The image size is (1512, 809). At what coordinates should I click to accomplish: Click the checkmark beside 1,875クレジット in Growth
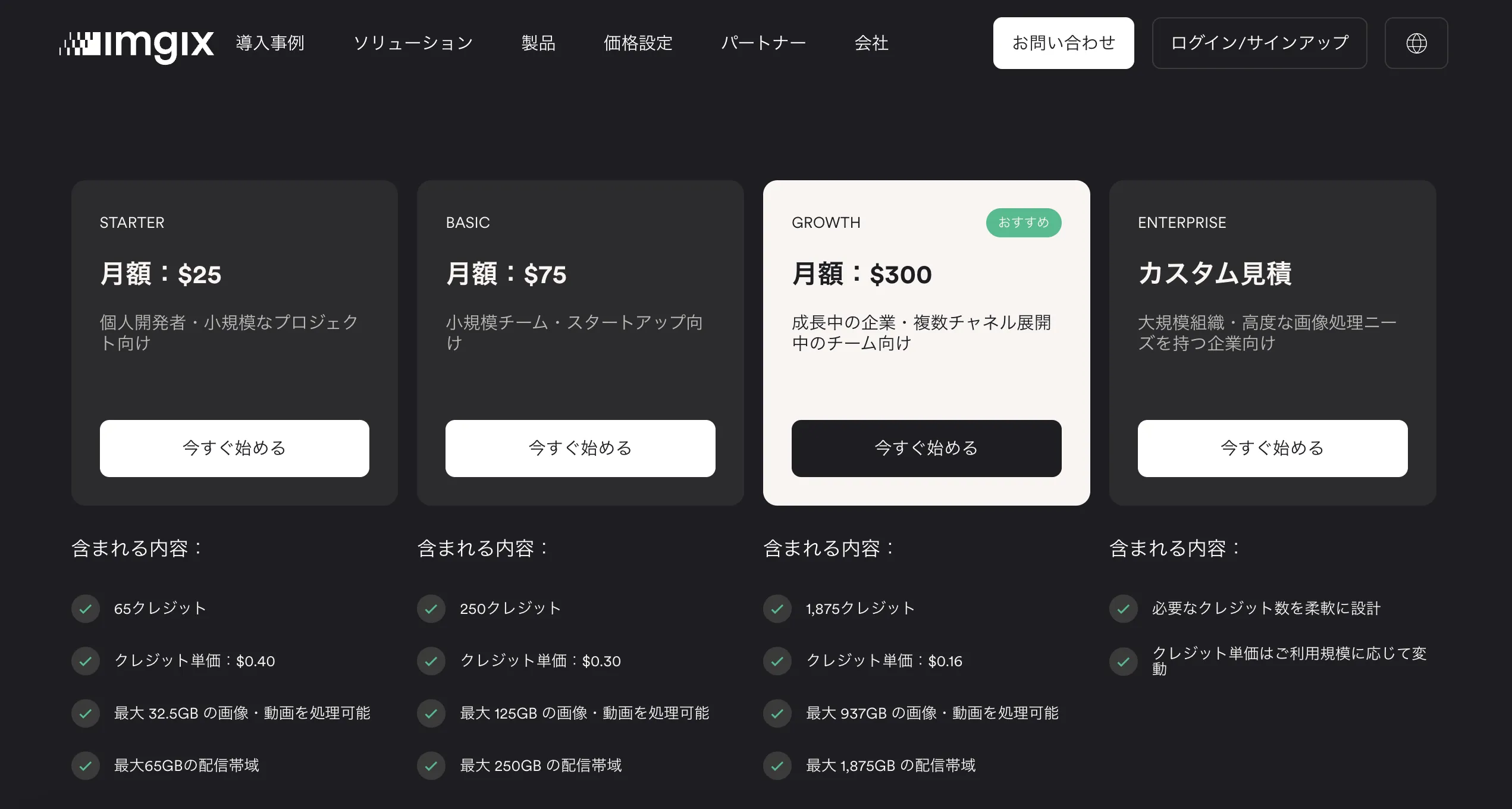click(x=777, y=609)
